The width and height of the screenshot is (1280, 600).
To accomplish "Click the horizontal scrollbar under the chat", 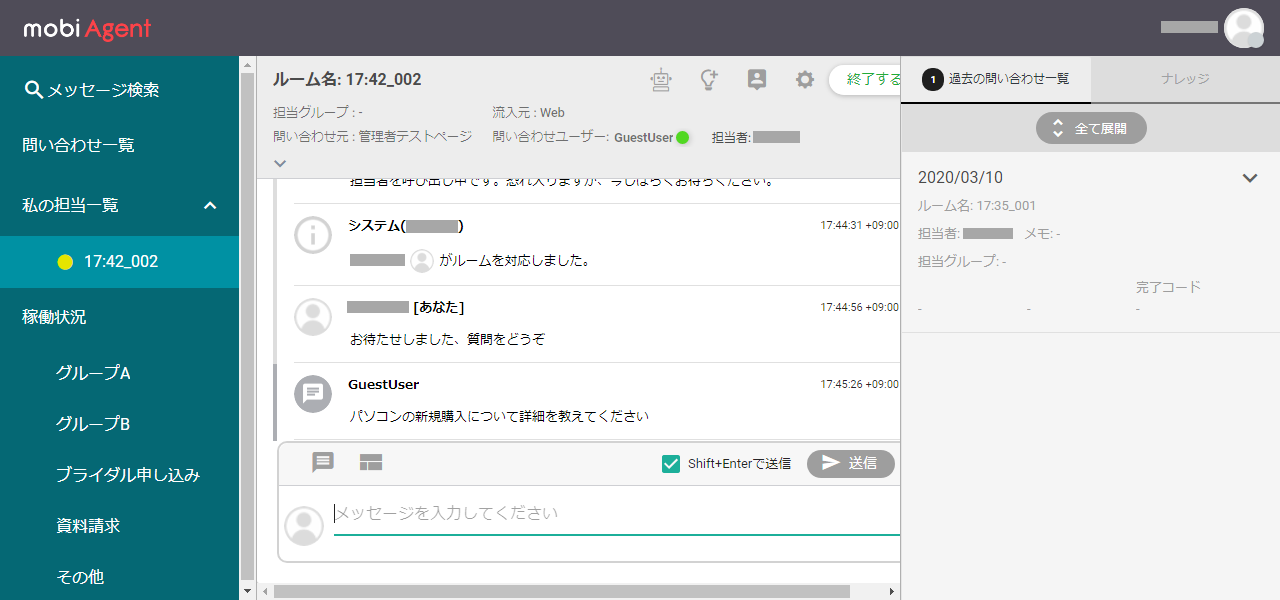I will click(562, 591).
